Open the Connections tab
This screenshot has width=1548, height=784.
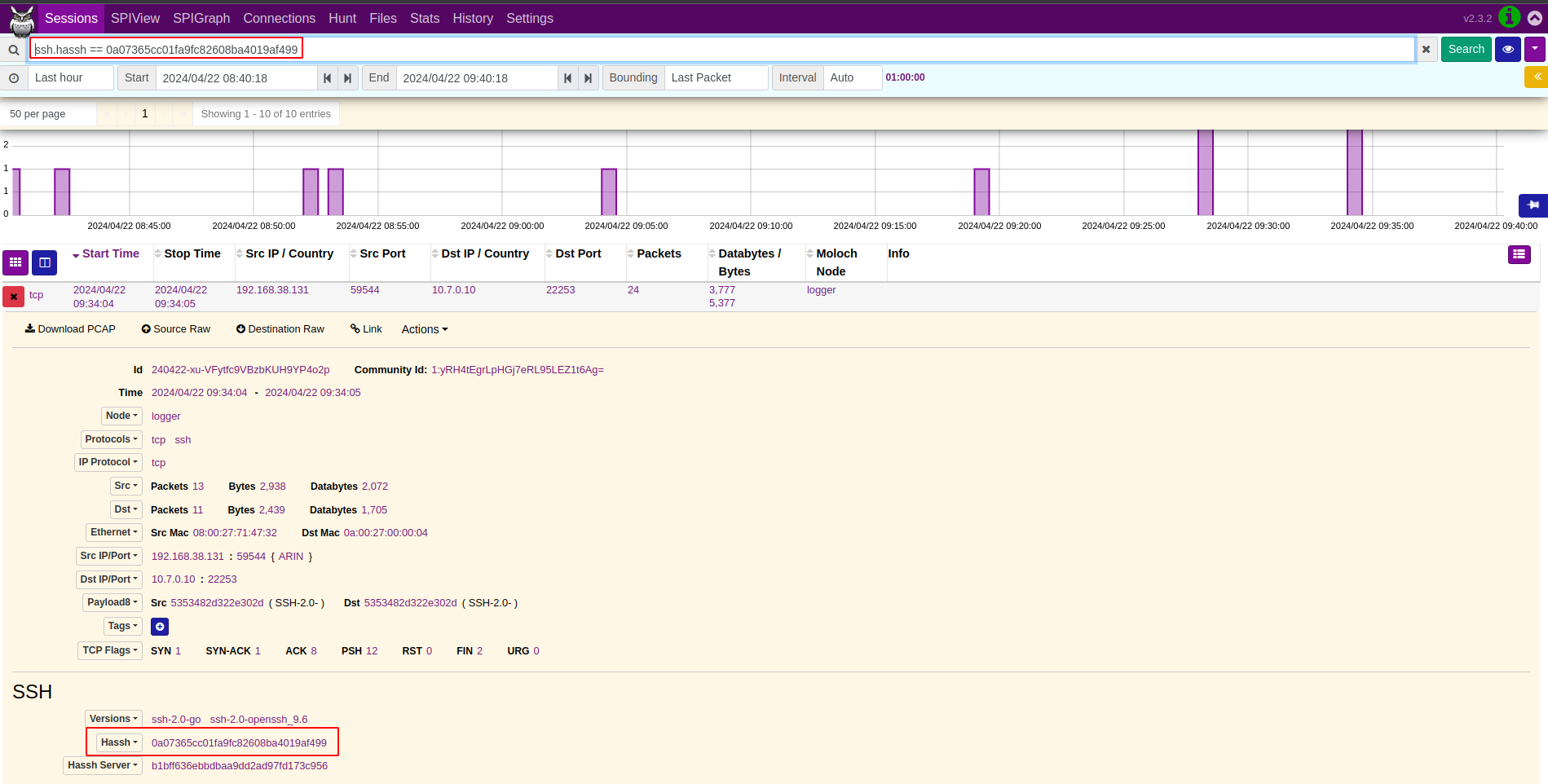(x=279, y=18)
